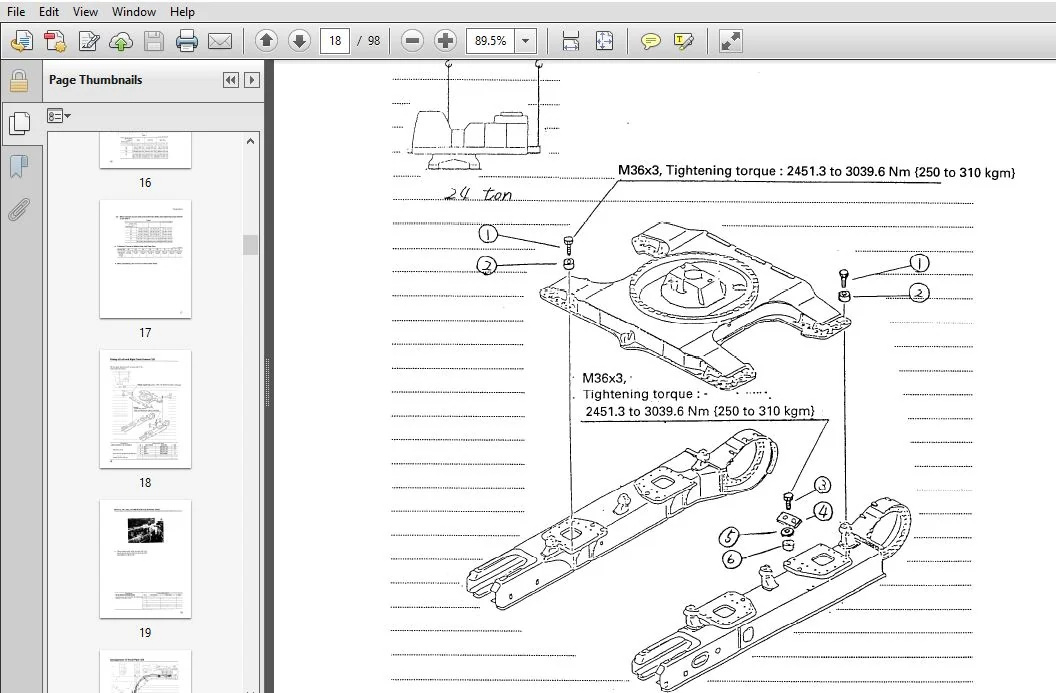
Task: Open the Help menu
Action: 182,11
